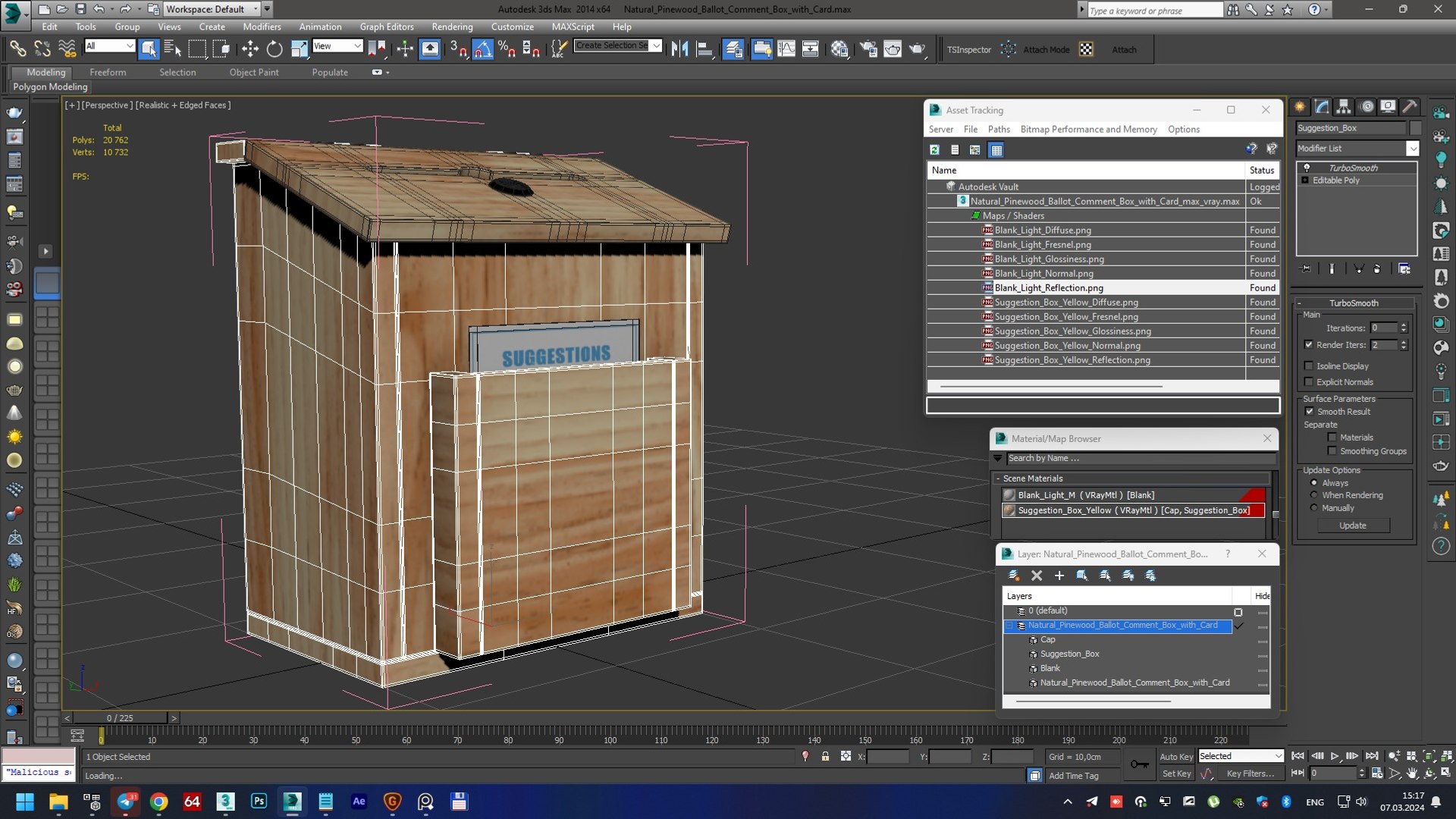Switch to the Display command panel
The height and width of the screenshot is (819, 1456).
pos(1388,107)
